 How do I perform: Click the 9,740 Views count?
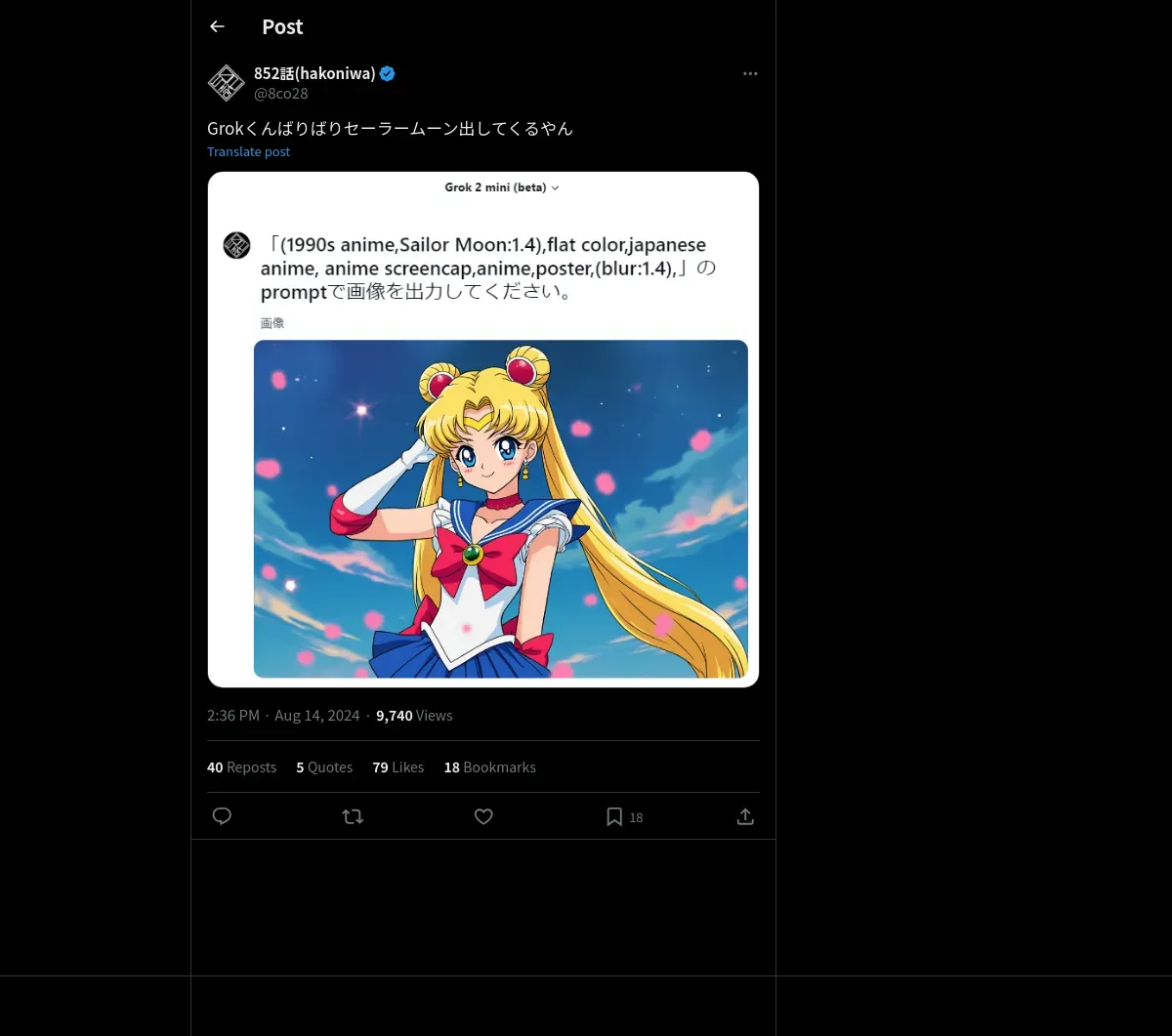pyautogui.click(x=414, y=716)
